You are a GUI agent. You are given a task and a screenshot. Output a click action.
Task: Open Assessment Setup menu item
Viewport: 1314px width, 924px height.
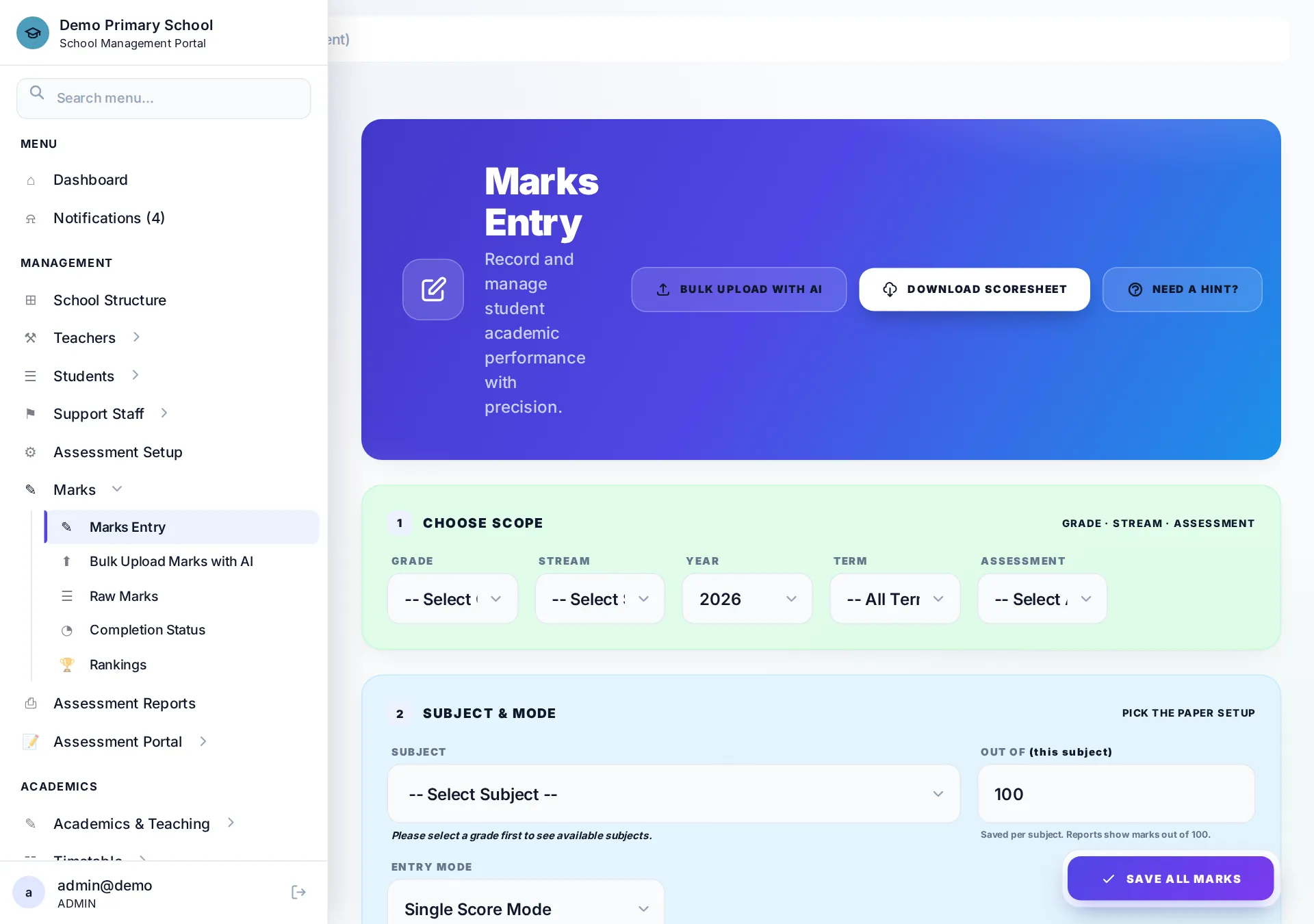pyautogui.click(x=164, y=452)
